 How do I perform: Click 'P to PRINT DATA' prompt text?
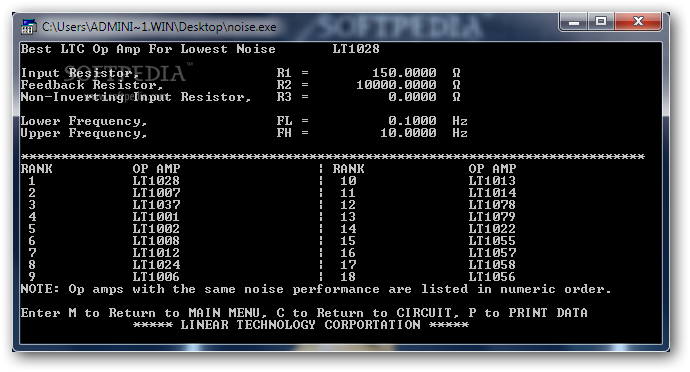(x=528, y=313)
